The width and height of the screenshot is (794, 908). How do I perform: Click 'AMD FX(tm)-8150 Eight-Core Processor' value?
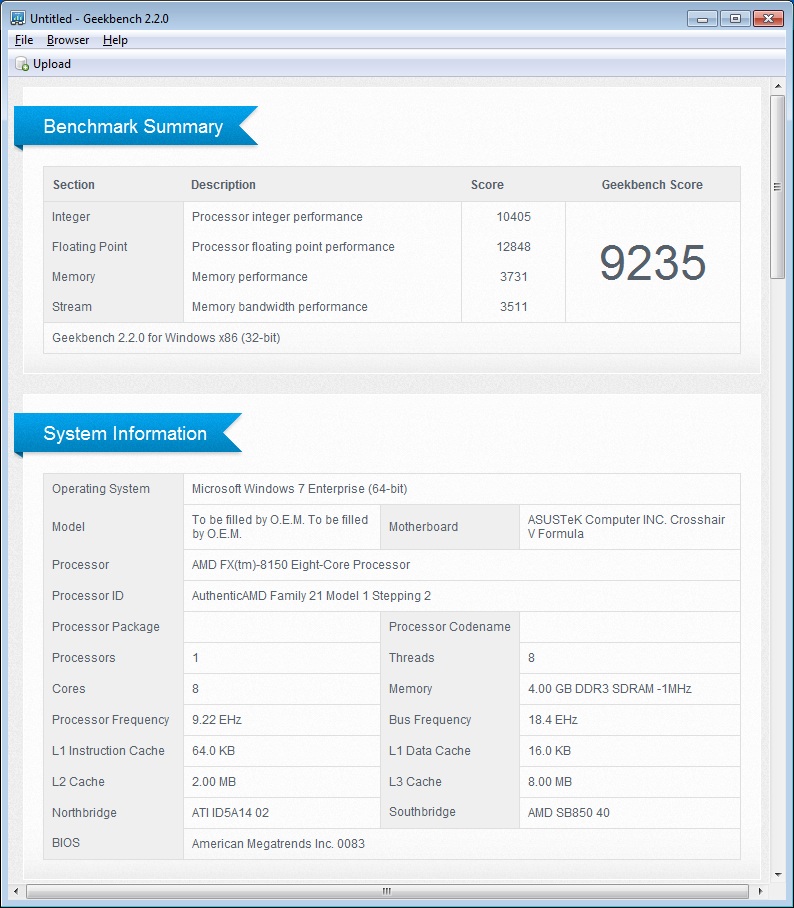pyautogui.click(x=301, y=565)
